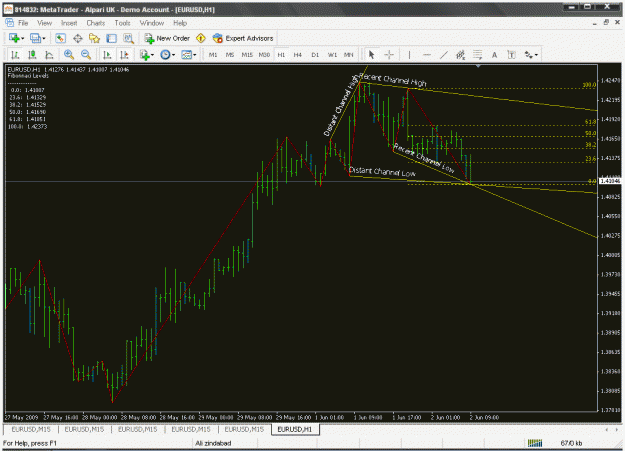This screenshot has width=625, height=451.
Task: Select the Text Label tool
Action: 511,55
